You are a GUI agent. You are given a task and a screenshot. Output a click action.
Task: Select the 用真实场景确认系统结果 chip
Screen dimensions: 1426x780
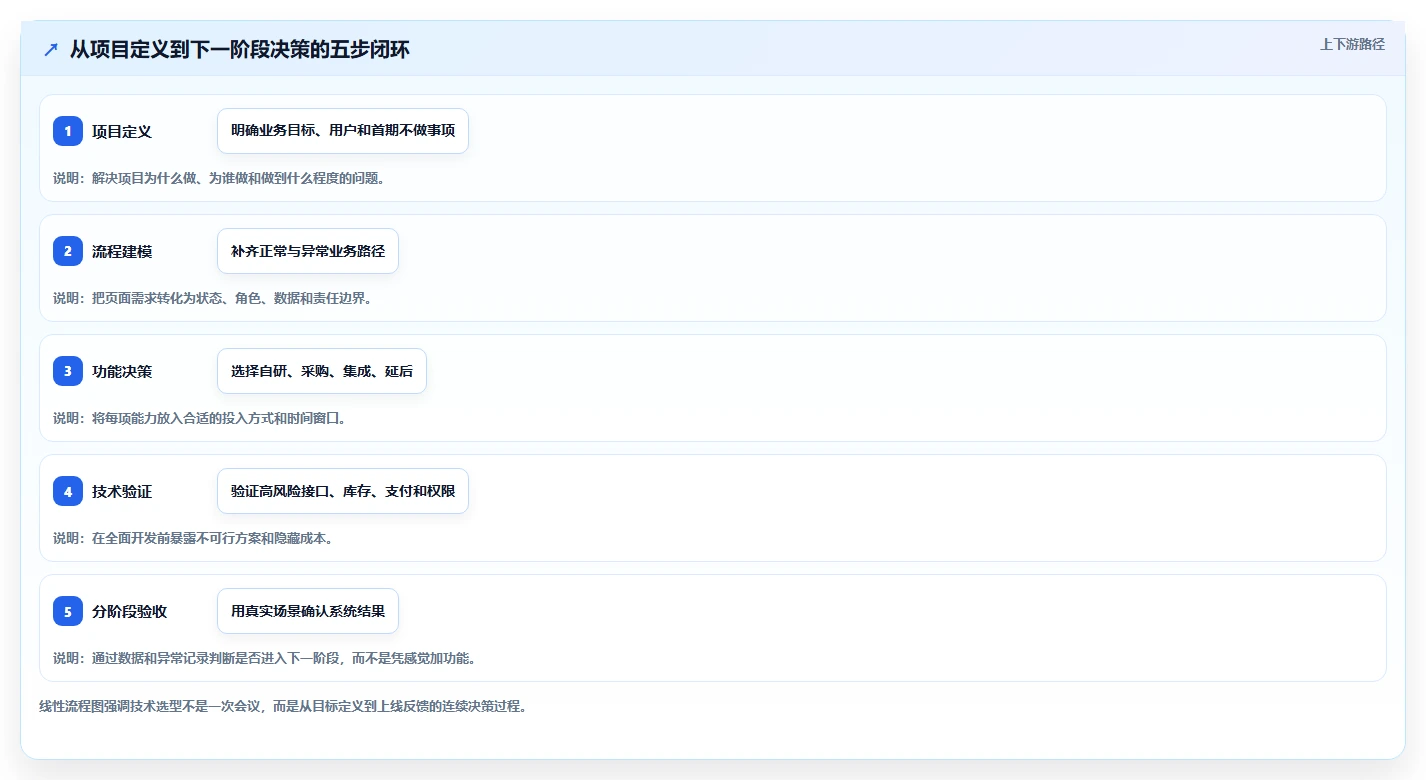click(x=308, y=611)
